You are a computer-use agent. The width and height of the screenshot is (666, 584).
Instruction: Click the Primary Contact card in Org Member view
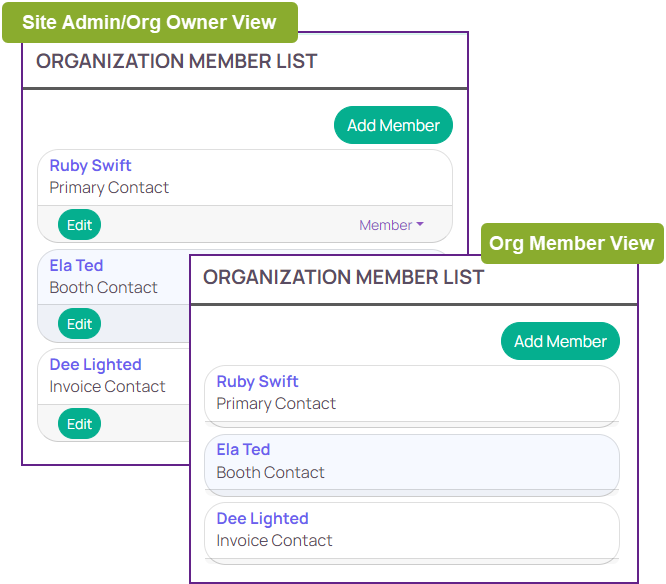(412, 396)
